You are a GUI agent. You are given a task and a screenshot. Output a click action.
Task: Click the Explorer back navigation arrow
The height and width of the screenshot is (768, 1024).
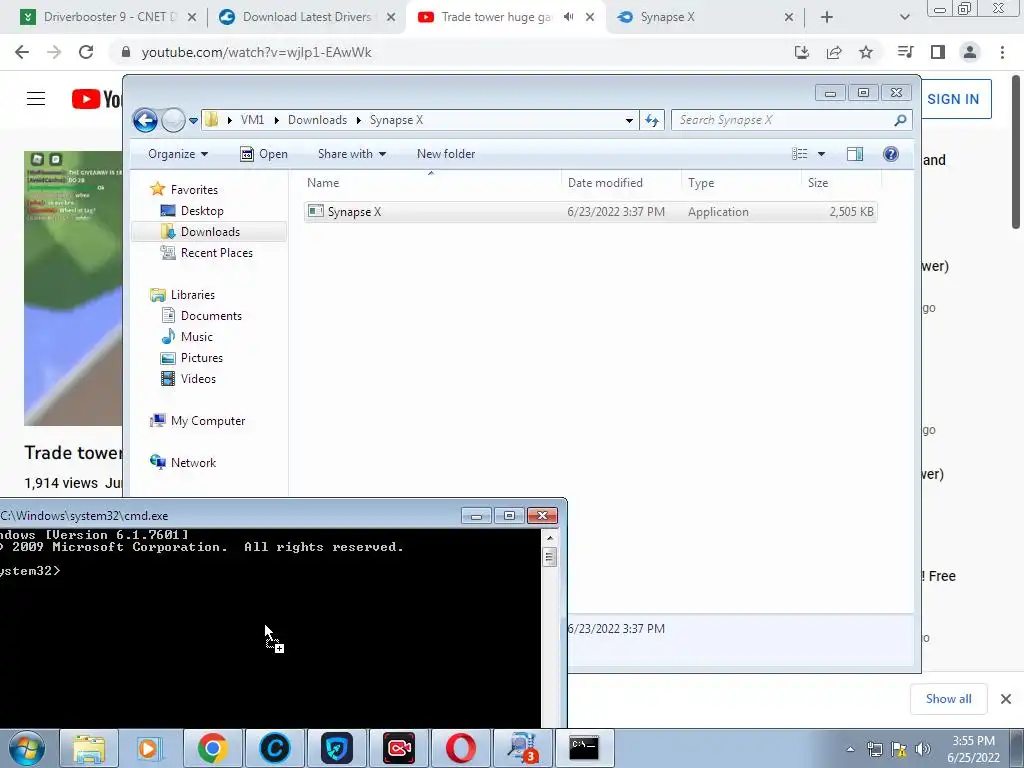coord(145,120)
